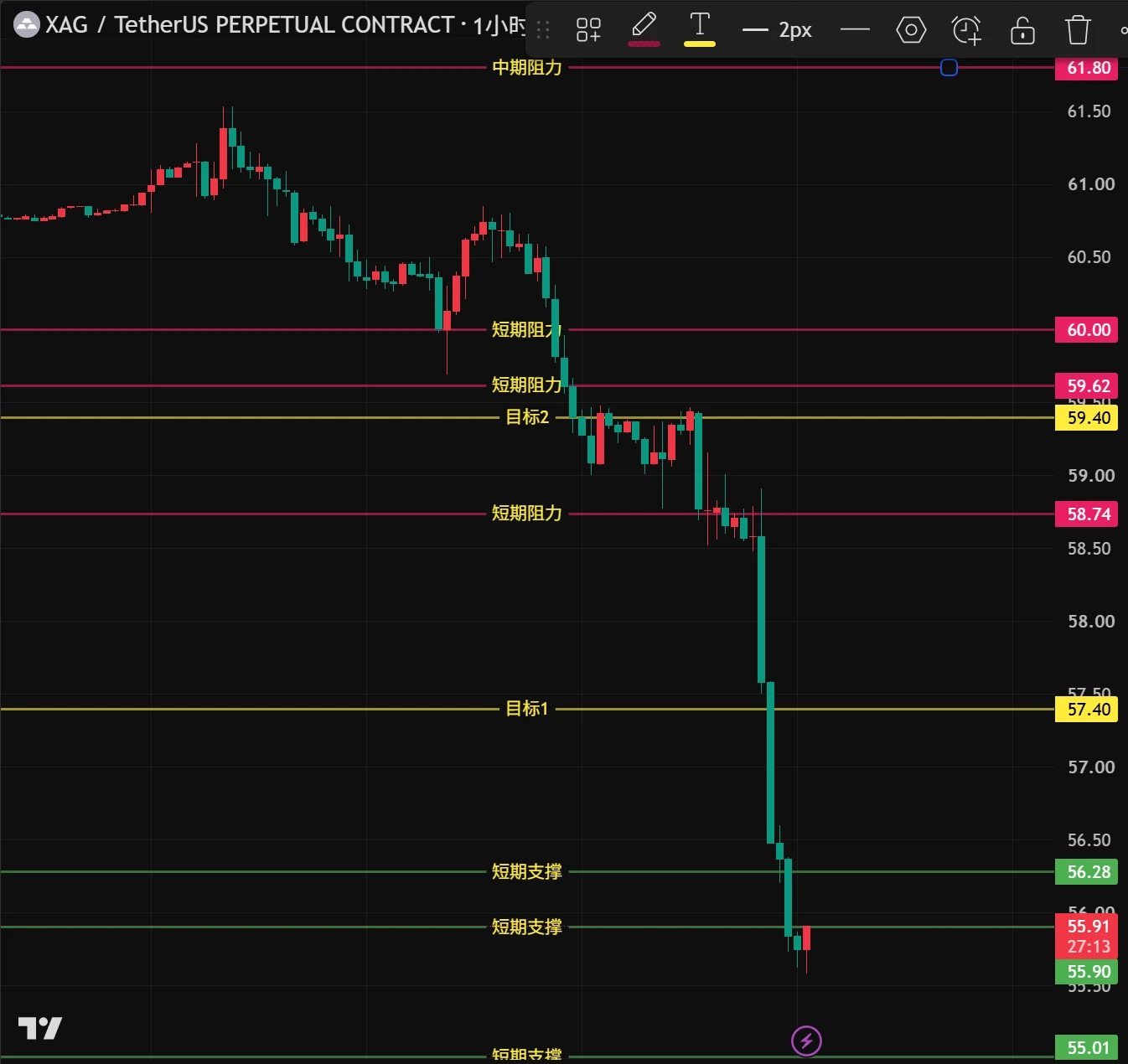Select the 短期支撑 label on the 56.28 line
1128x1064 pixels.
point(527,872)
